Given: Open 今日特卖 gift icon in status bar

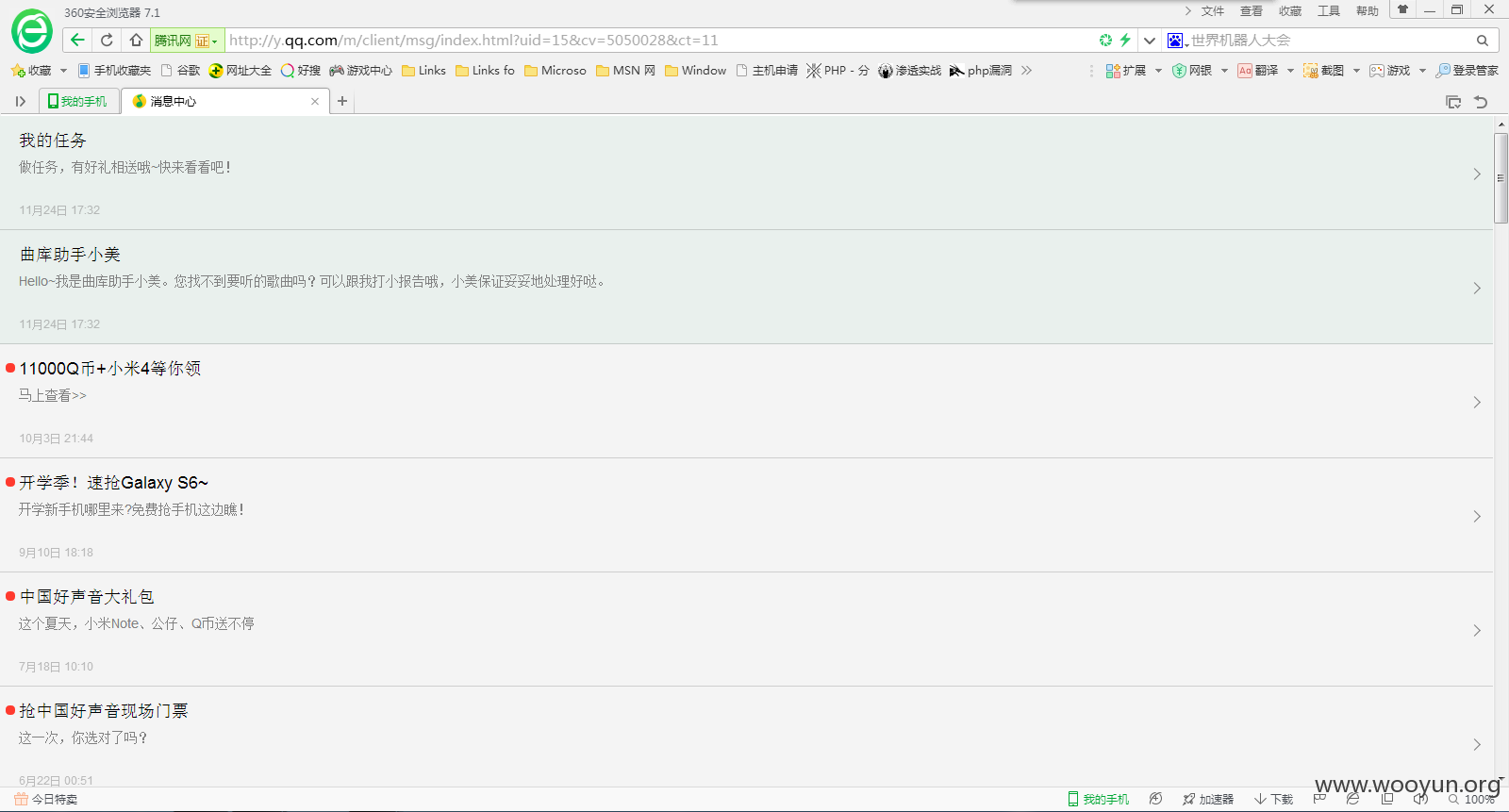Looking at the screenshot, I should coord(45,799).
